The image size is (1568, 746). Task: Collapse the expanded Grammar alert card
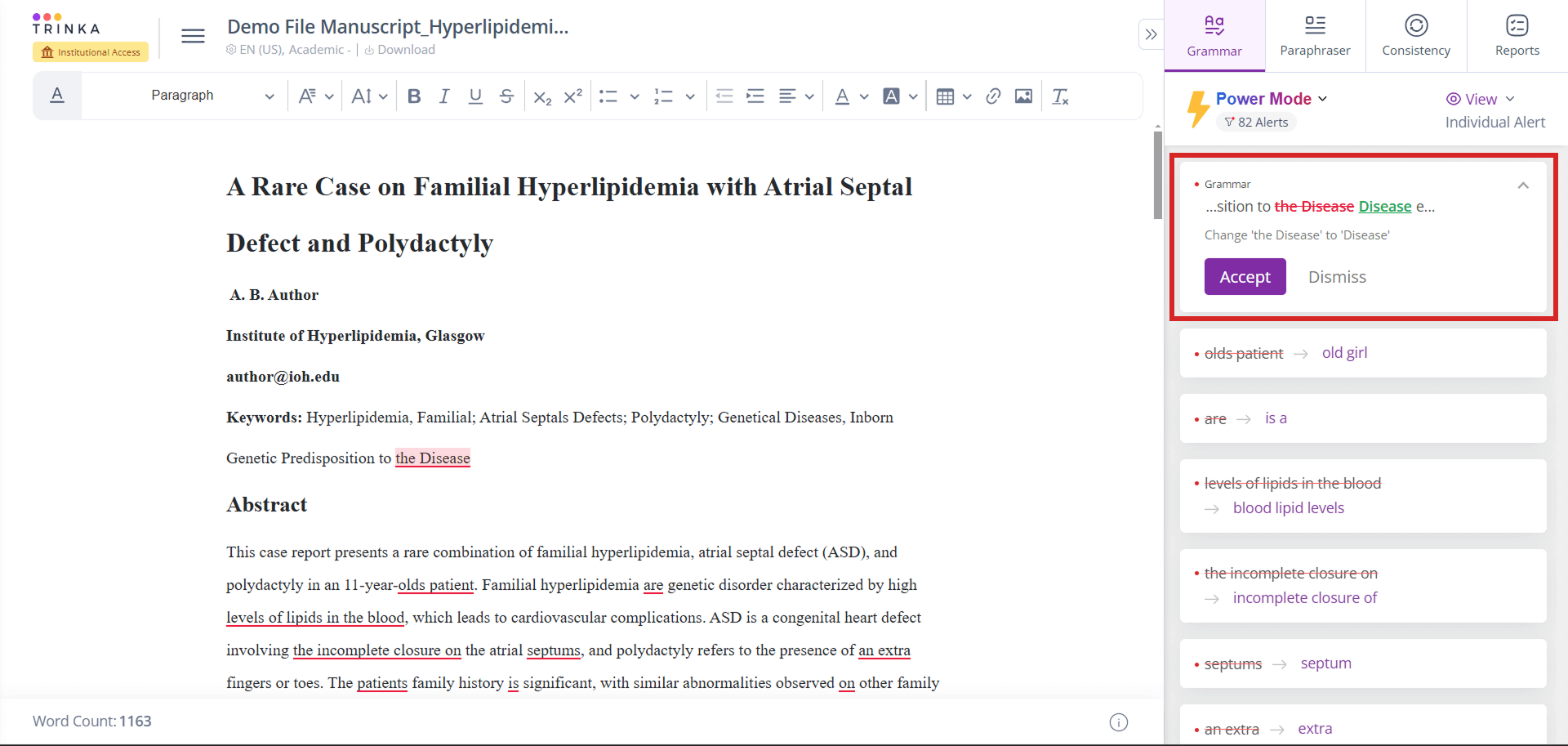pyautogui.click(x=1523, y=185)
